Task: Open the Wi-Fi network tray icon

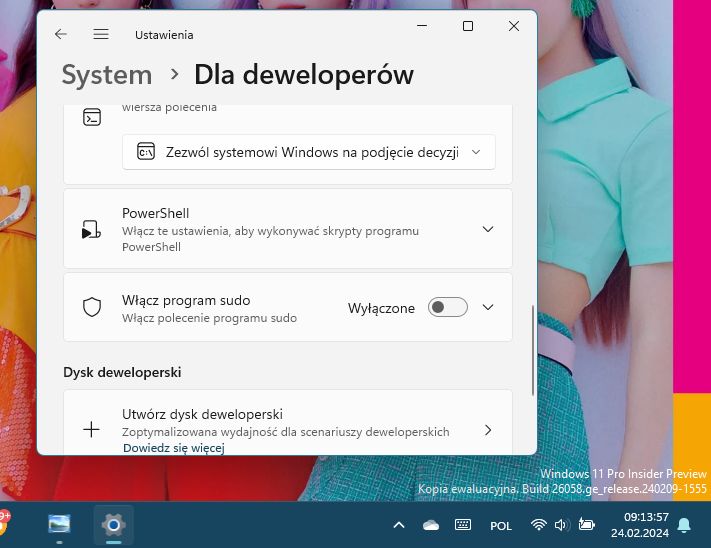Action: [x=538, y=525]
